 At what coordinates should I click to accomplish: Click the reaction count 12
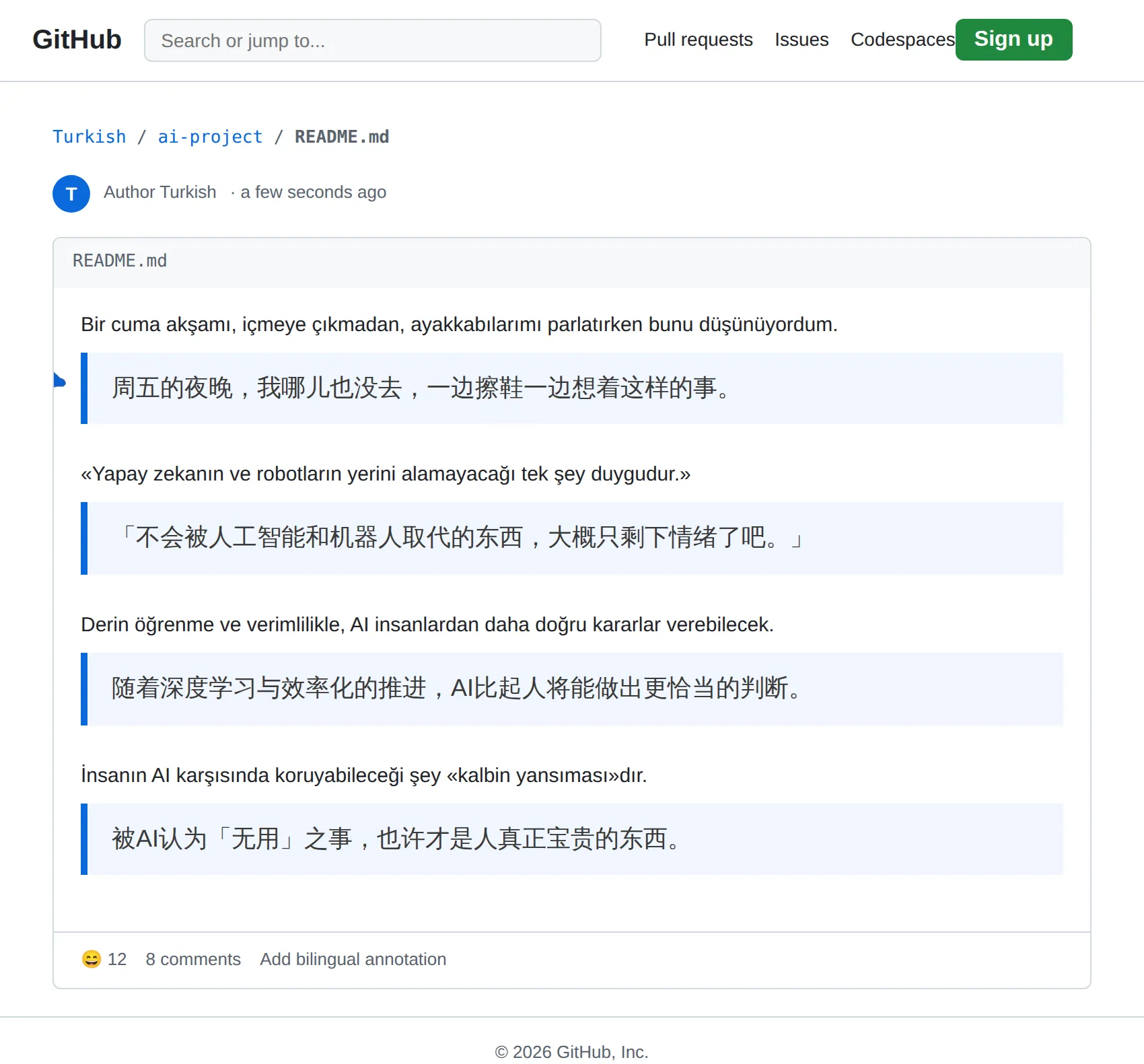pos(117,959)
